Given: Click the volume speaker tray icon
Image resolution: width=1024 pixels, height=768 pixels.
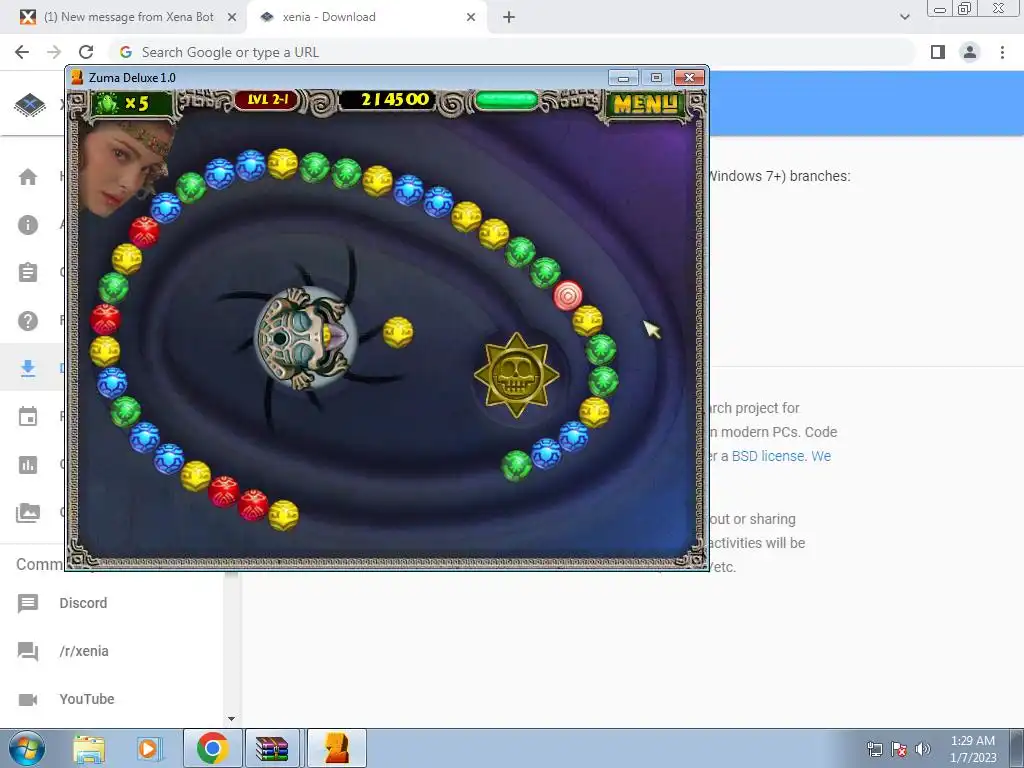Looking at the screenshot, I should tap(923, 749).
